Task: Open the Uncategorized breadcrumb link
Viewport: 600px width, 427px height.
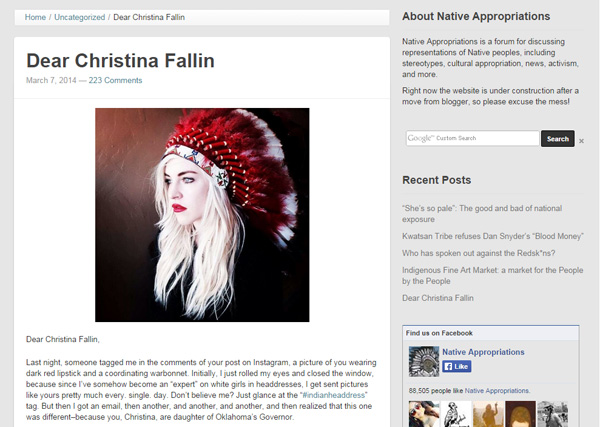Action: pos(80,17)
